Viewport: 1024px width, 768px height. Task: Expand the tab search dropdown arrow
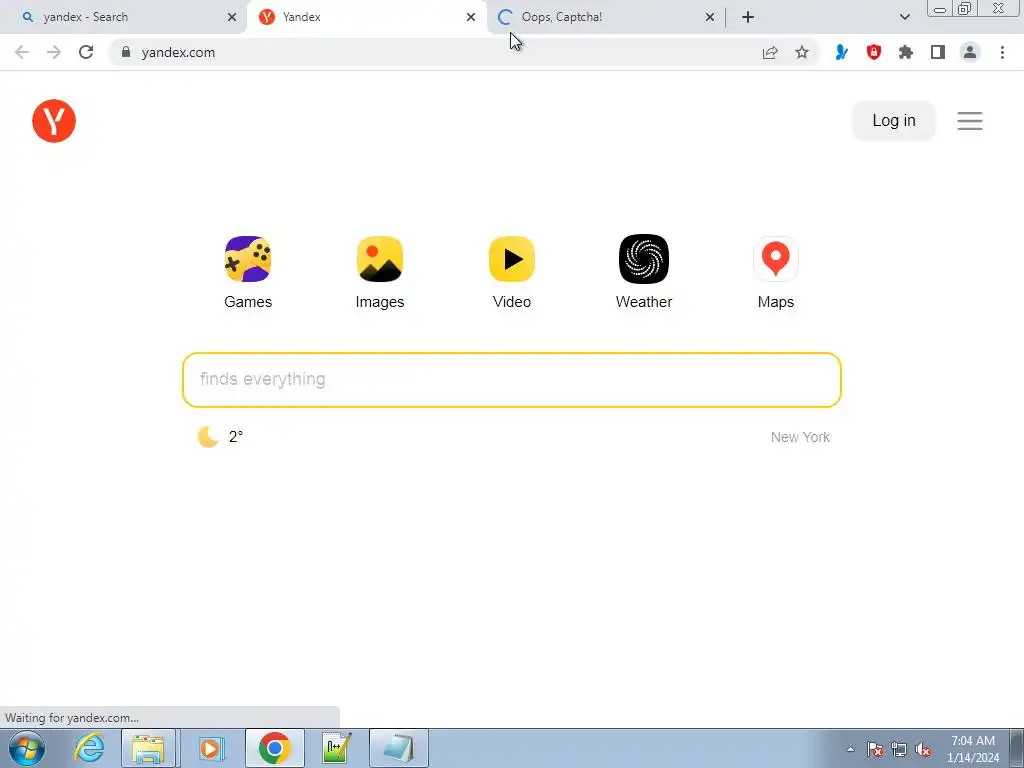[x=904, y=17]
